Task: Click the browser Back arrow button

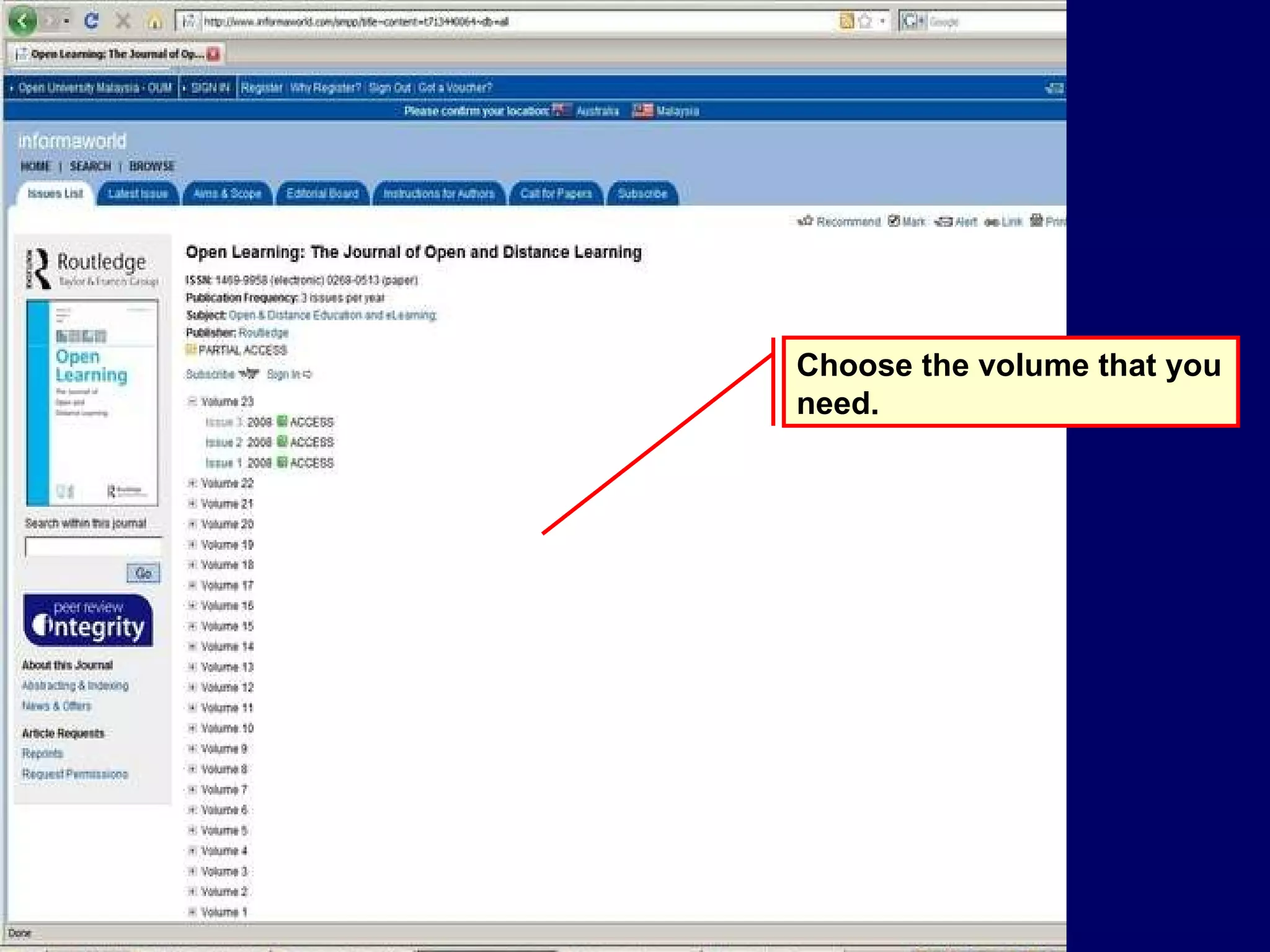Action: [24, 22]
